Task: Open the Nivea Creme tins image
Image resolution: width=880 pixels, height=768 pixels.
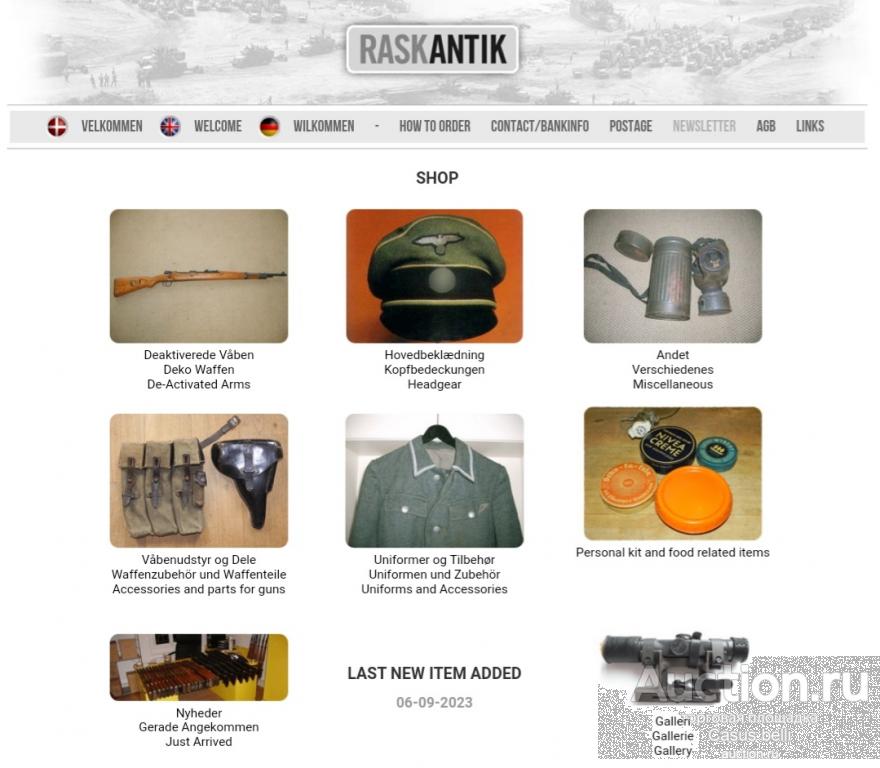Action: (x=673, y=474)
